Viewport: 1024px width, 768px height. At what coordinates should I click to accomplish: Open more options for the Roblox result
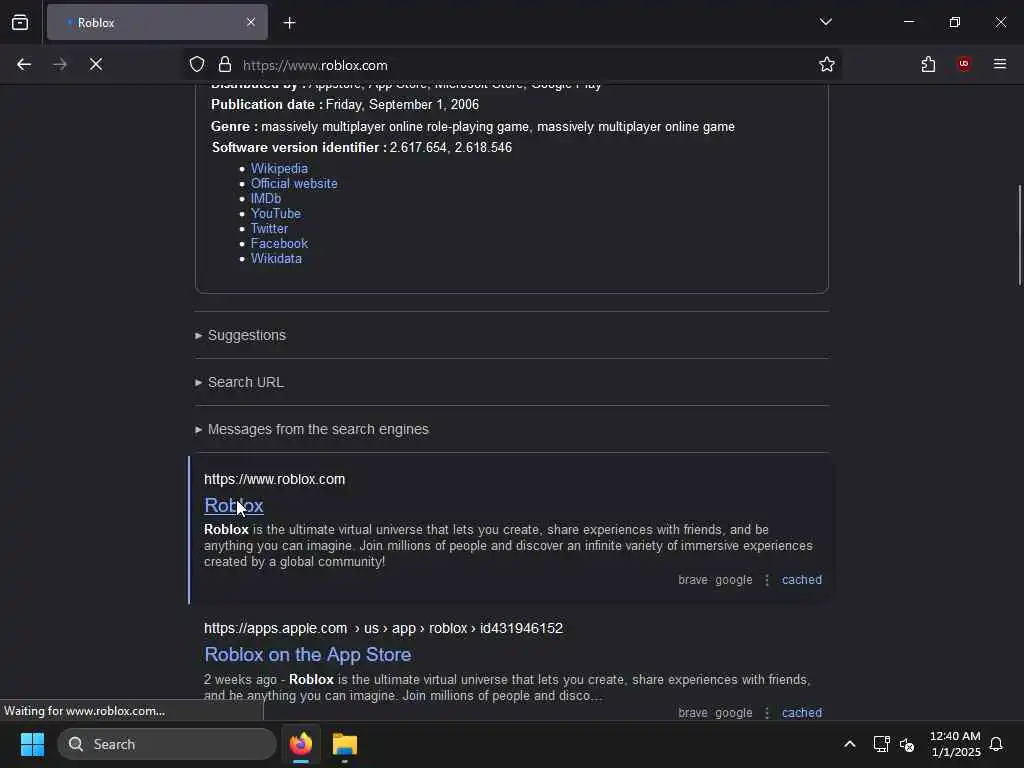[x=767, y=580]
